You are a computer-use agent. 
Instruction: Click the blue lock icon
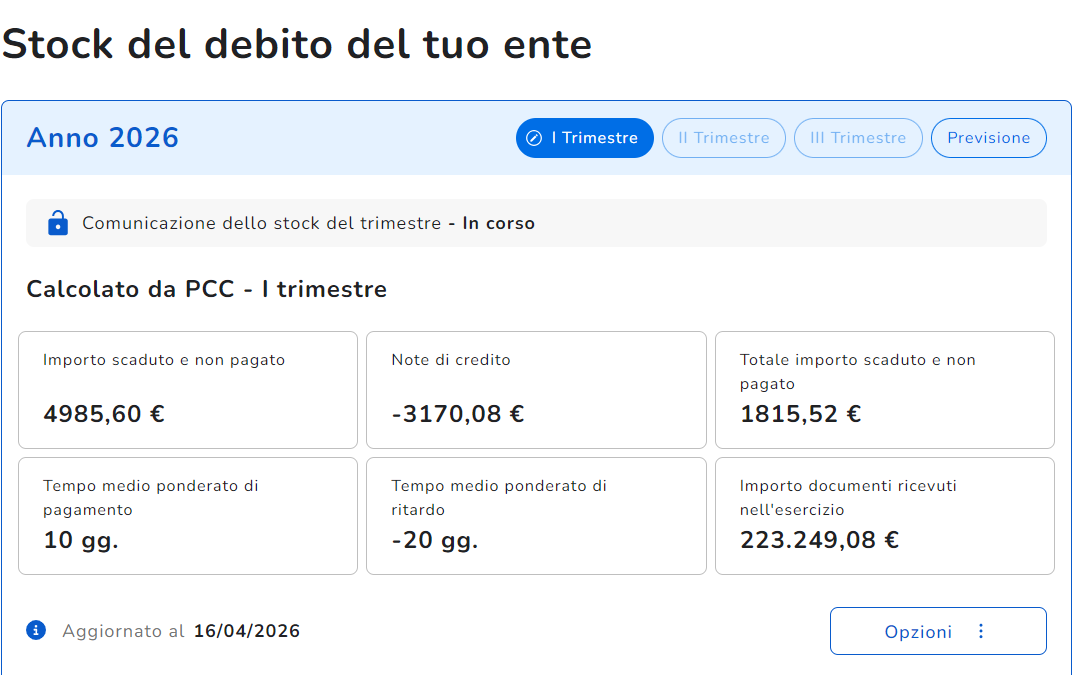[x=58, y=223]
